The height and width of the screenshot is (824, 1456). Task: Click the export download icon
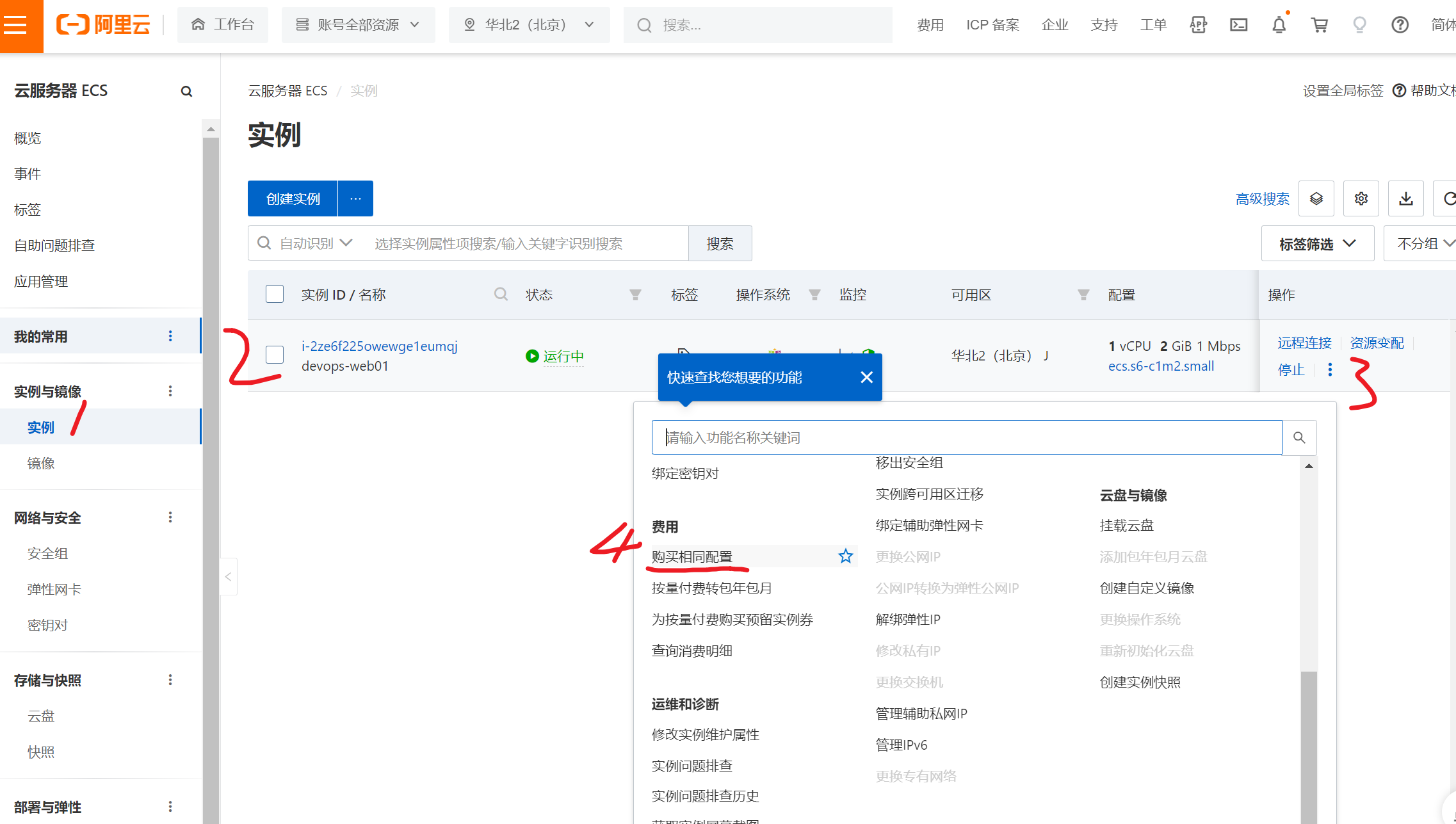(x=1405, y=198)
